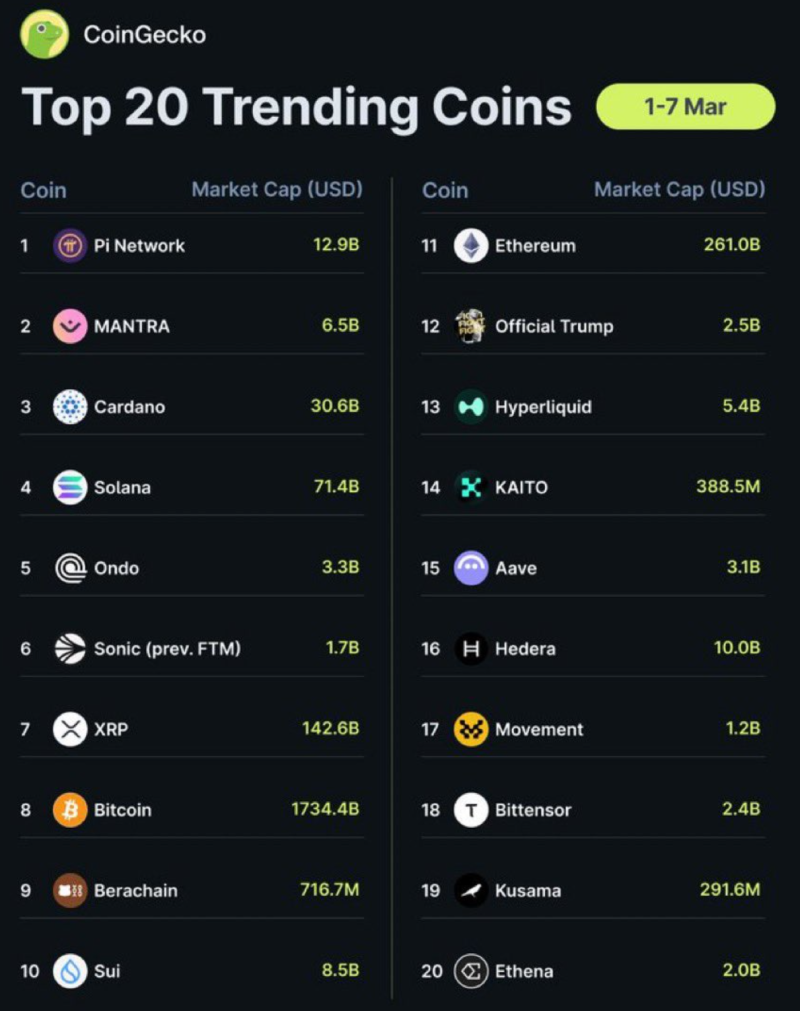Click the Movement yellow icon

coord(471,729)
